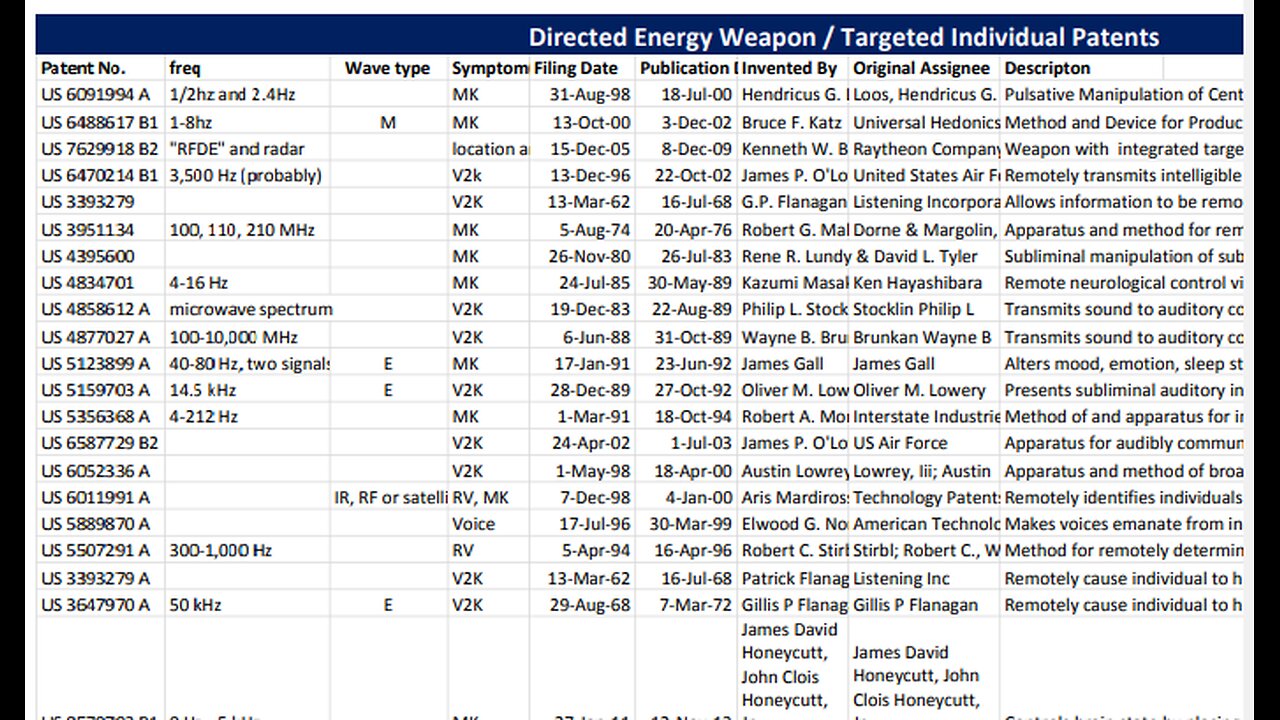Select assignee "Brunkan Wayne B"
The height and width of the screenshot is (720, 1280).
(922, 337)
